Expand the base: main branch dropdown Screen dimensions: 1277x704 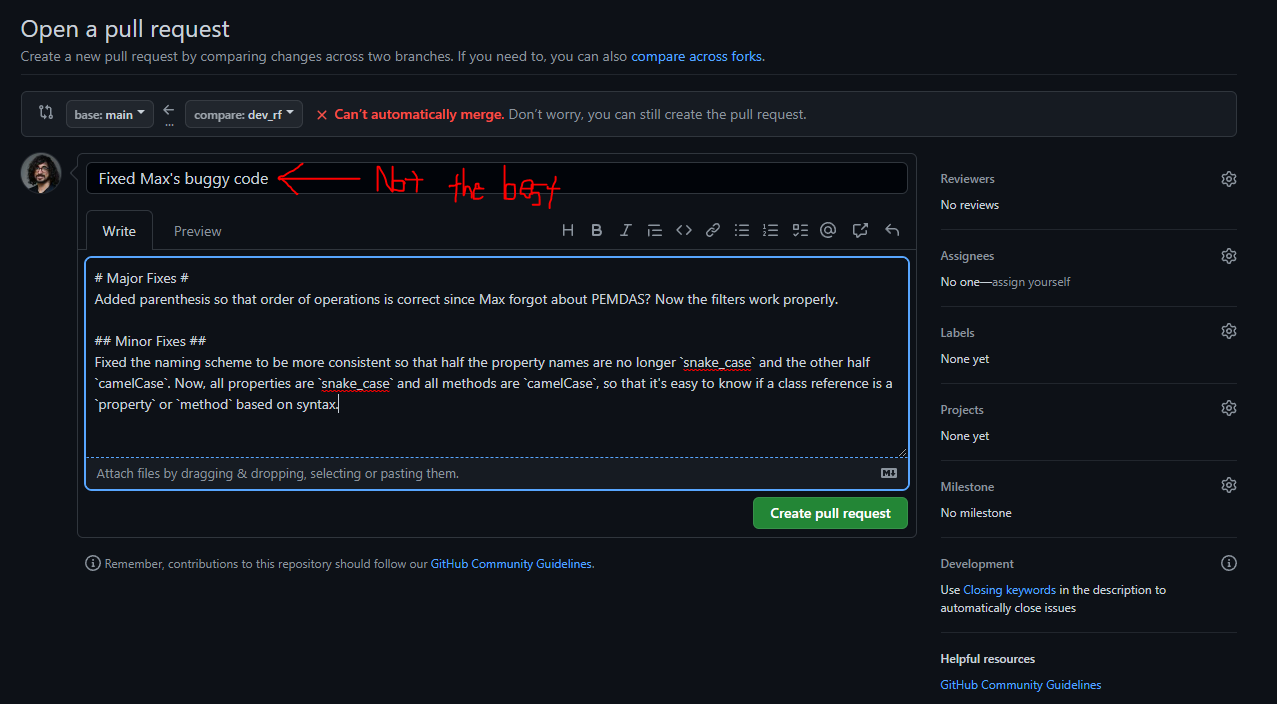[x=110, y=114]
